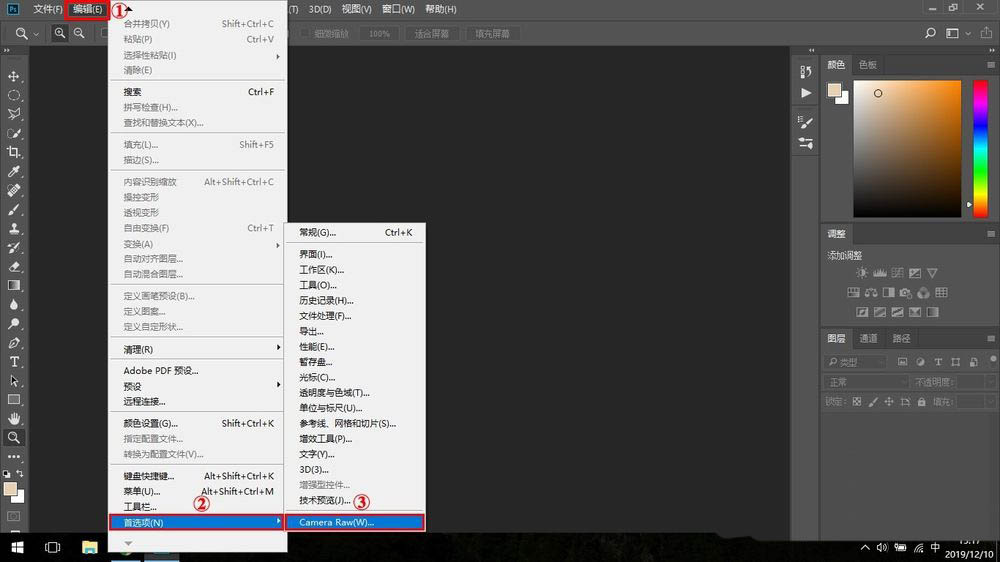
Task: Select the Gradient tool
Action: point(13,286)
